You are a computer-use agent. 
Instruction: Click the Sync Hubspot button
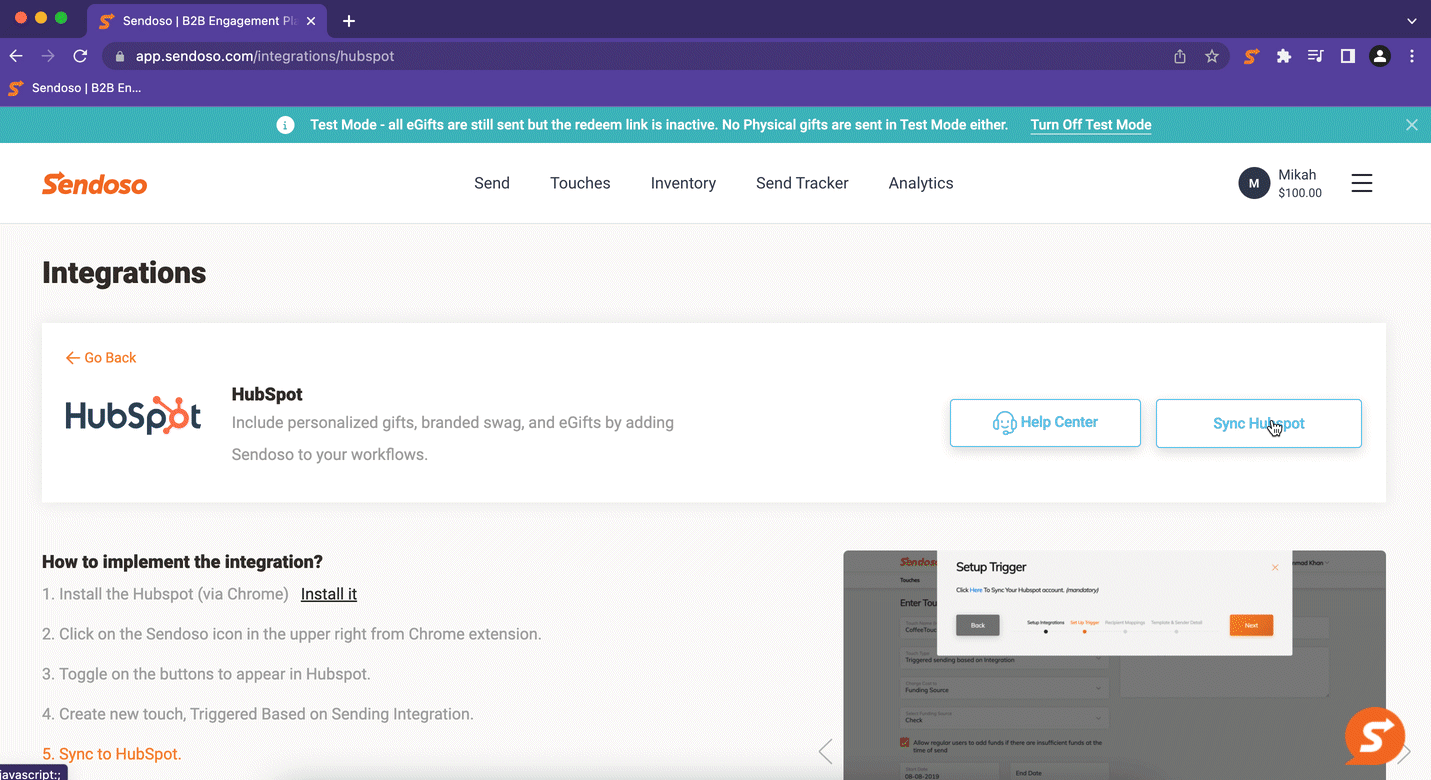[1258, 424]
